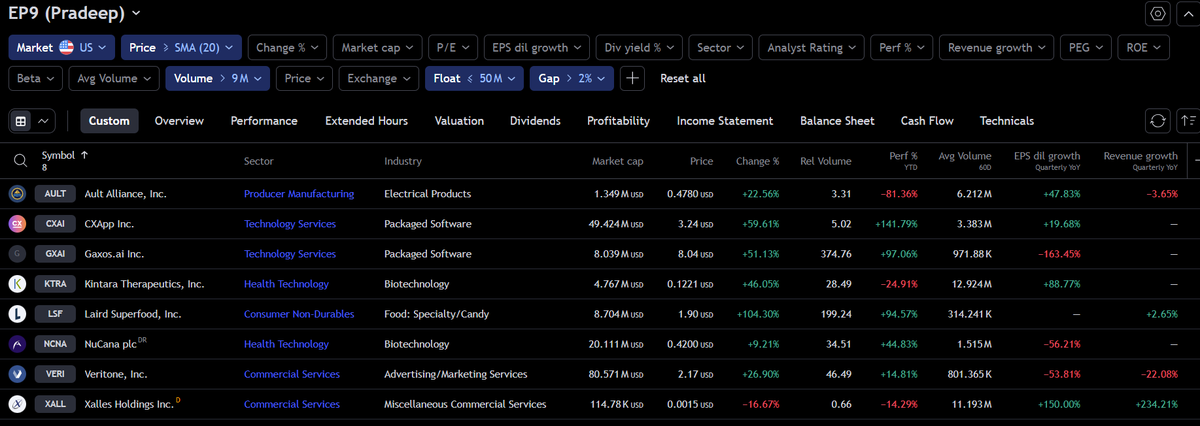Click the NCNA company logo
The image size is (1200, 426).
point(17,344)
